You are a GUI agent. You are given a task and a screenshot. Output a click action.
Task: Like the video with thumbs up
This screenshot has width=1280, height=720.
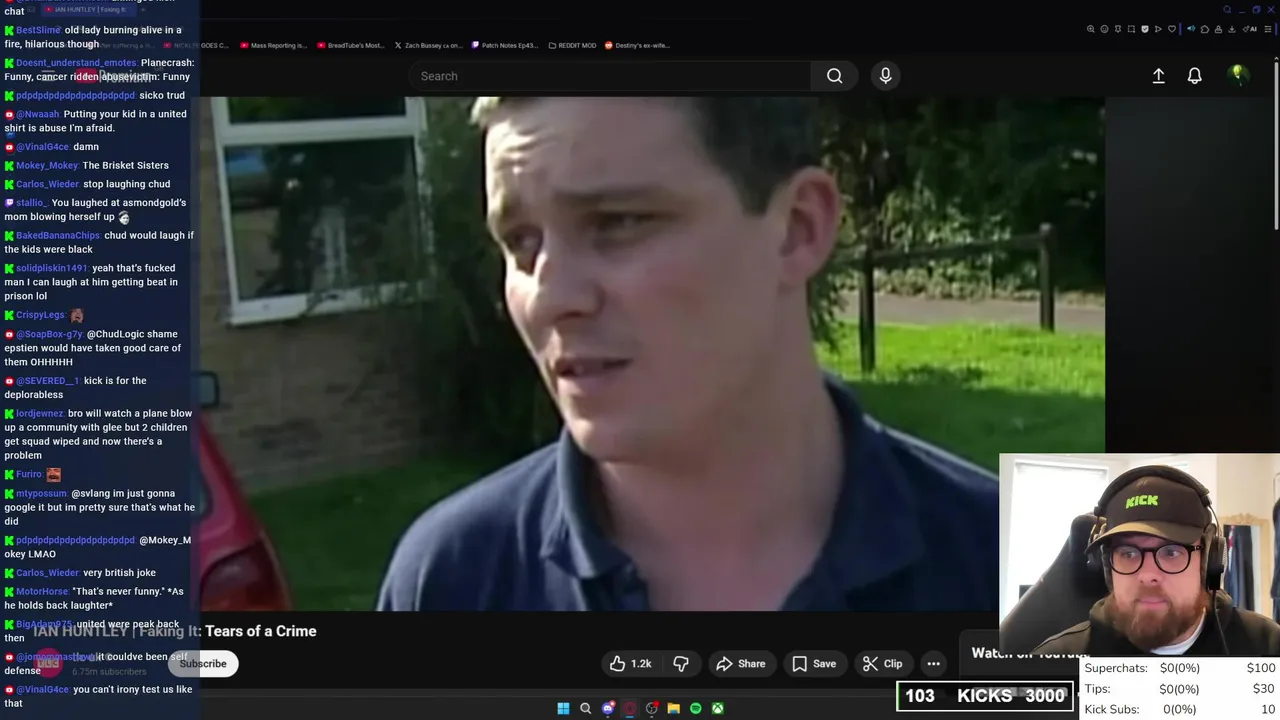coord(630,663)
